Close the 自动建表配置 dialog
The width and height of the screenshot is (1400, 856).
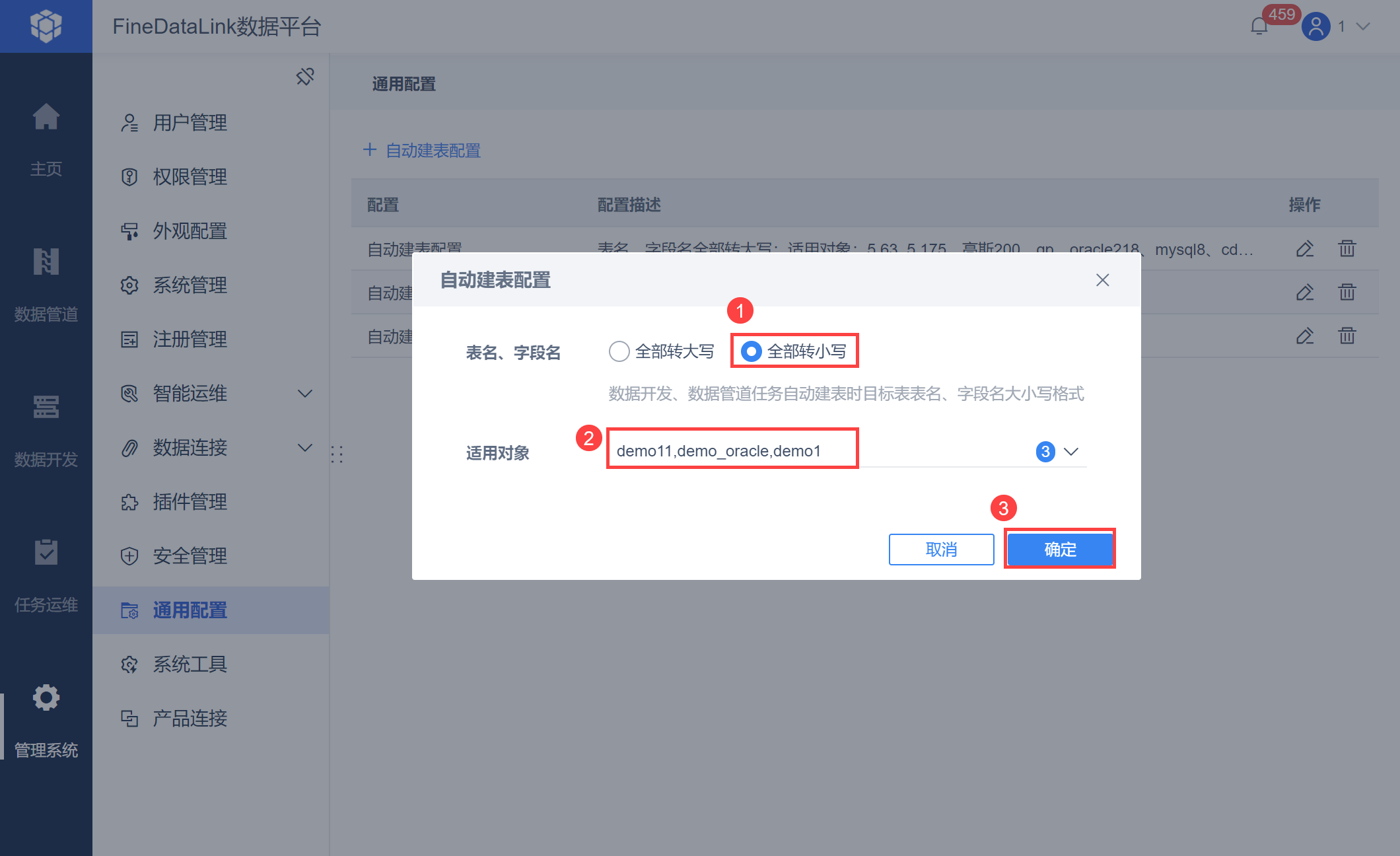(x=1102, y=280)
